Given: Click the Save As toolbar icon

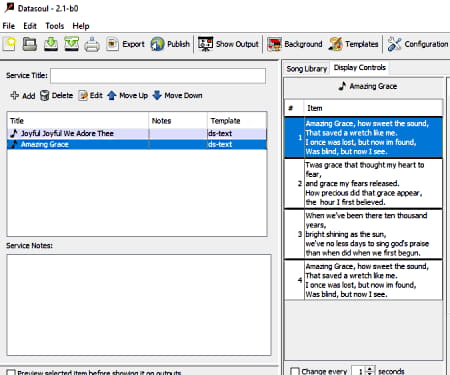Looking at the screenshot, I should click(x=71, y=44).
